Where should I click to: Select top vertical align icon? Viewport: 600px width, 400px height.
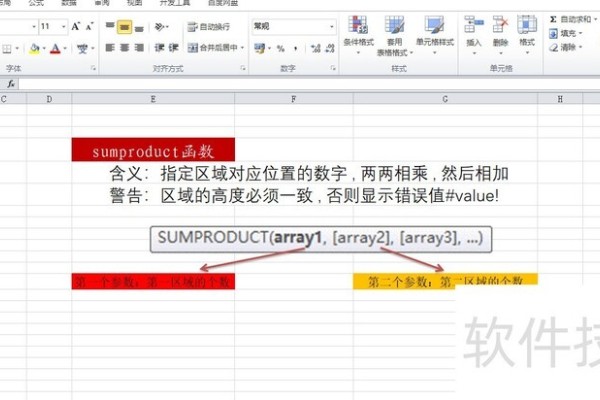pos(110,26)
